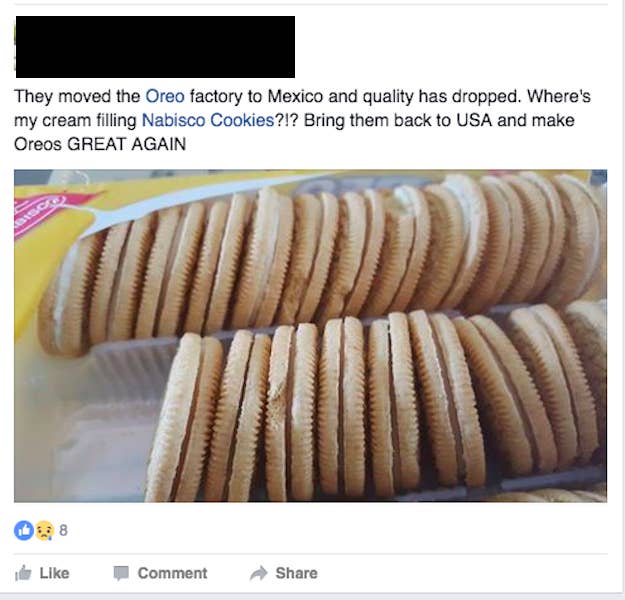This screenshot has width=625, height=600.
Task: Click the Comment text button
Action: (x=172, y=573)
